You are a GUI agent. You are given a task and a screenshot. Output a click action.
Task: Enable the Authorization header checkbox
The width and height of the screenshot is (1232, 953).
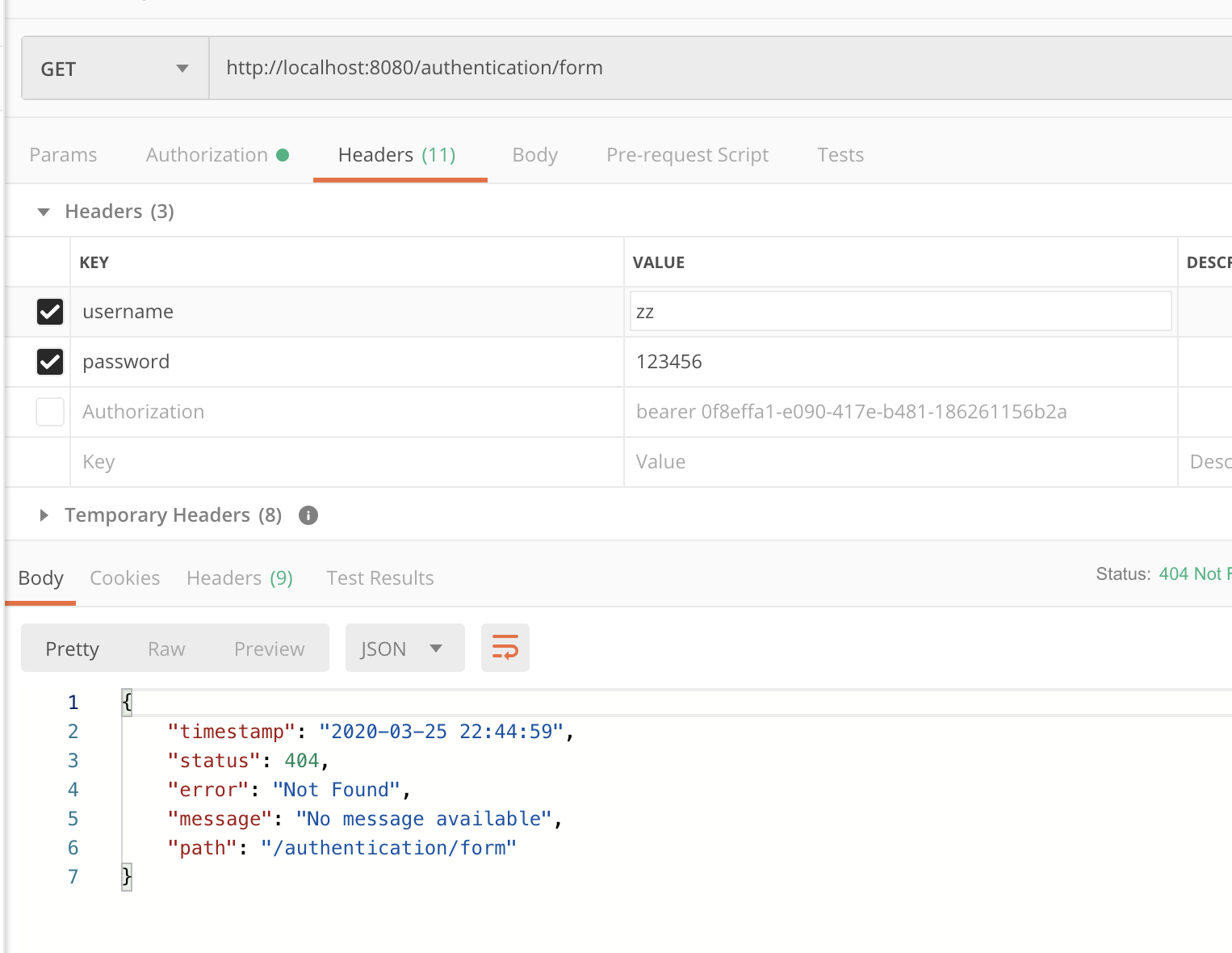(x=50, y=412)
